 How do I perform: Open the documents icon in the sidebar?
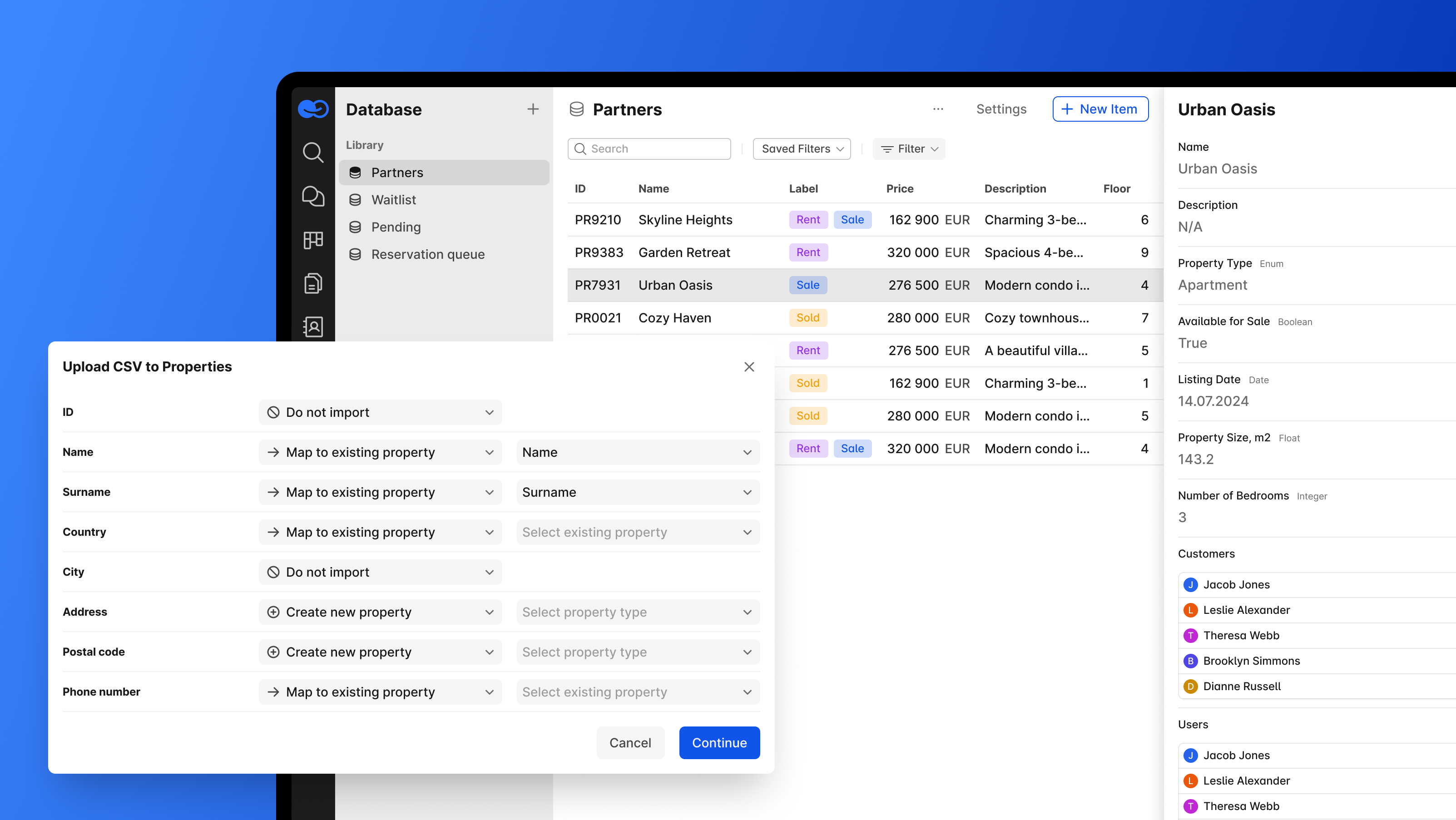[x=313, y=283]
